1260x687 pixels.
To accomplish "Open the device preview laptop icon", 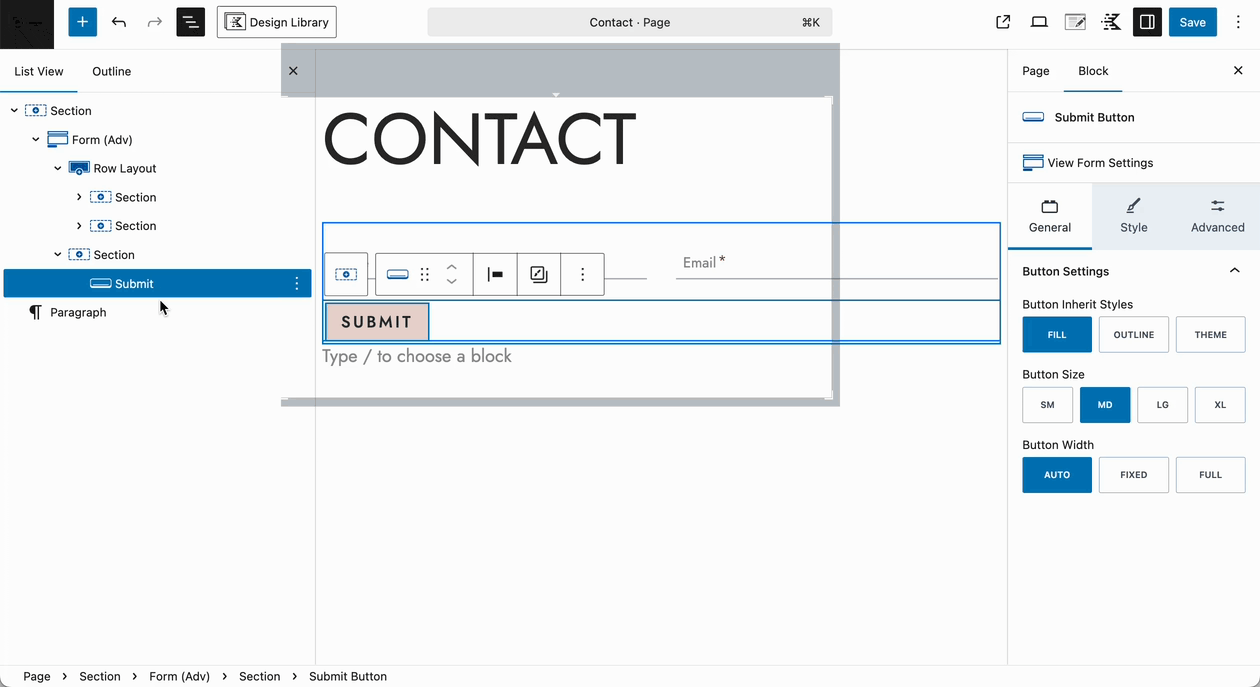I will point(1039,21).
